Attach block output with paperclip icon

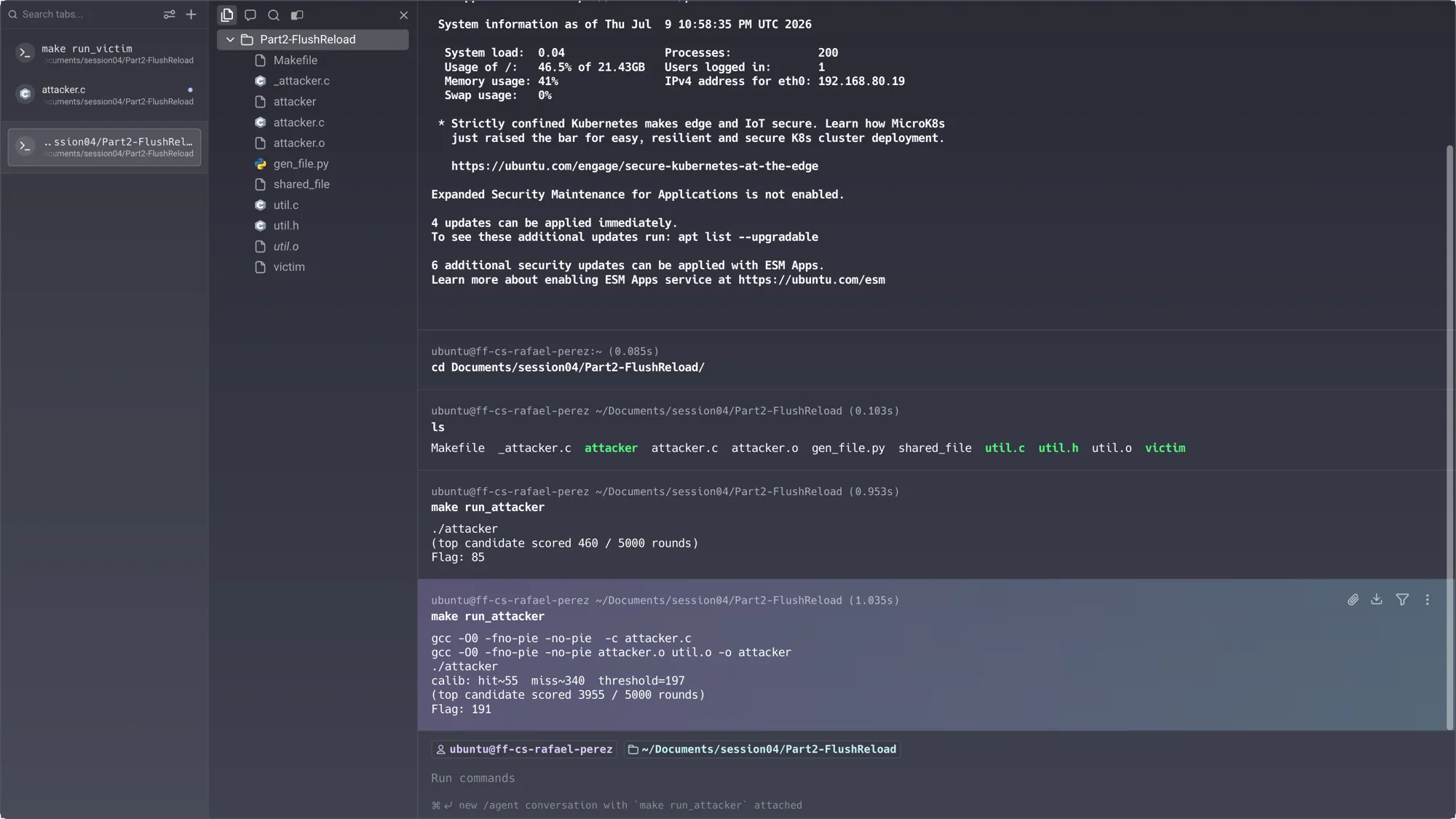pos(1353,600)
